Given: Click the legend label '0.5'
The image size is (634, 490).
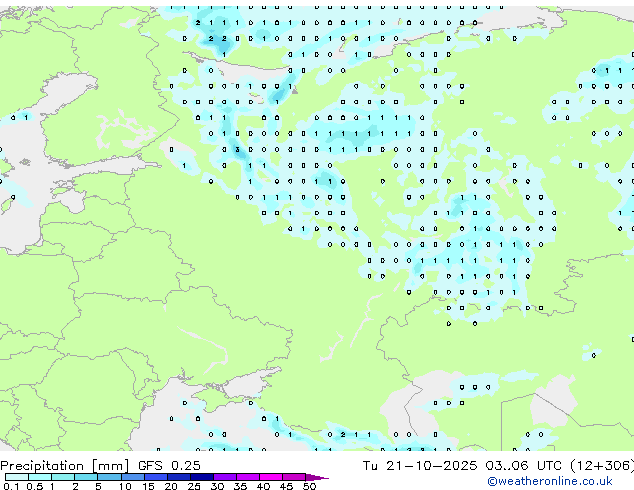Looking at the screenshot, I should point(34,486).
